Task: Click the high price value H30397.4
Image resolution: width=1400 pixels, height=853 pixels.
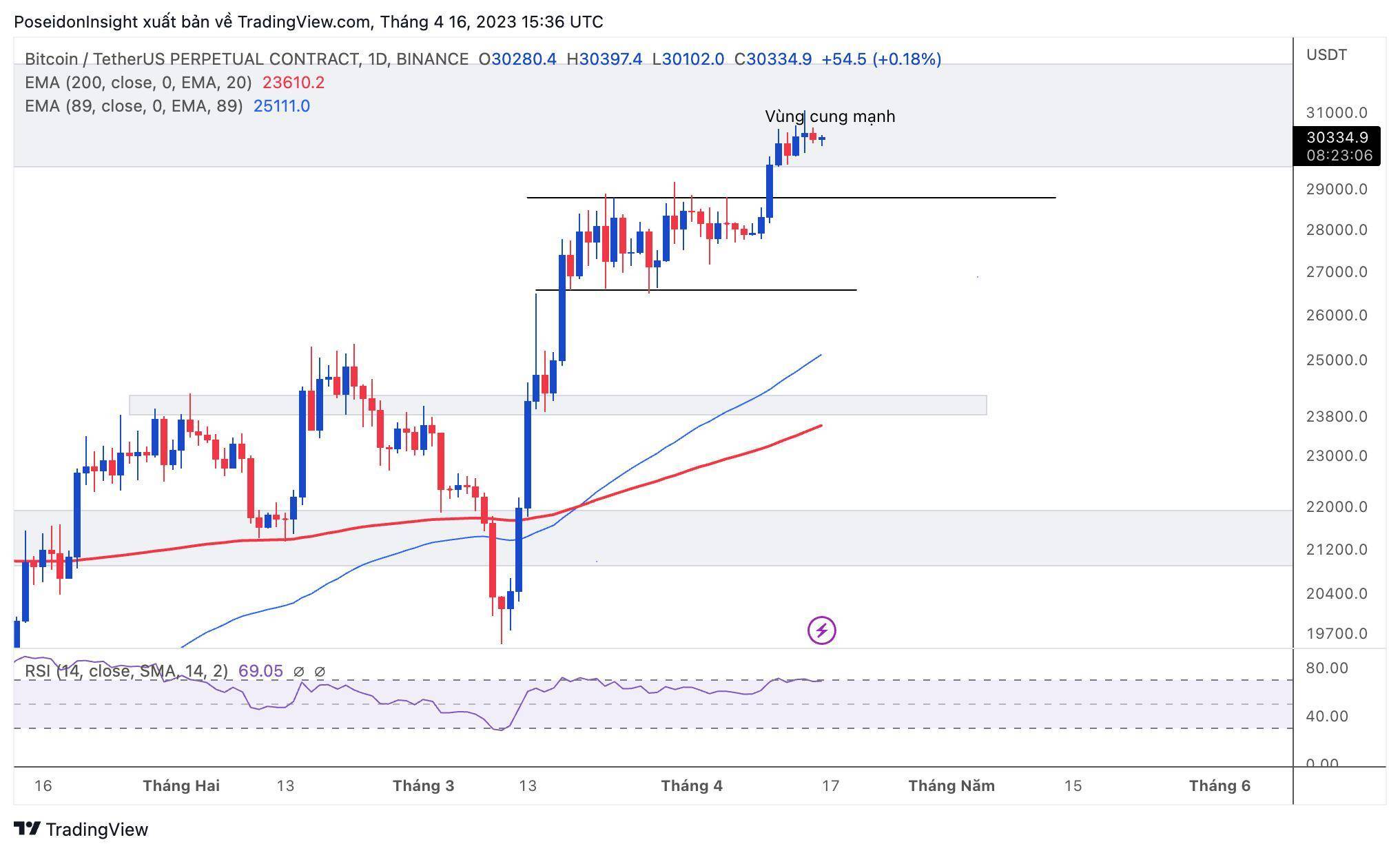Action: (604, 59)
